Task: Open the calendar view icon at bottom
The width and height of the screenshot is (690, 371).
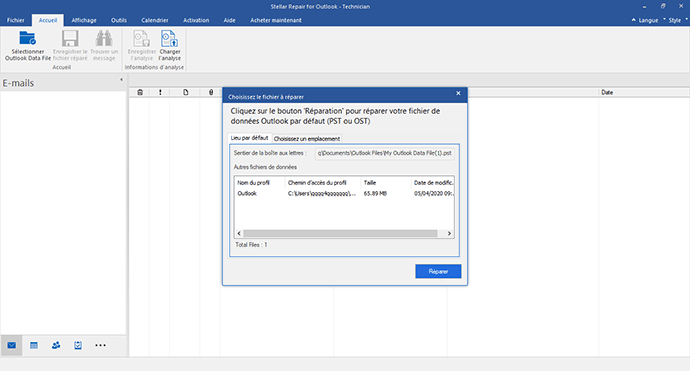Action: pos(34,345)
